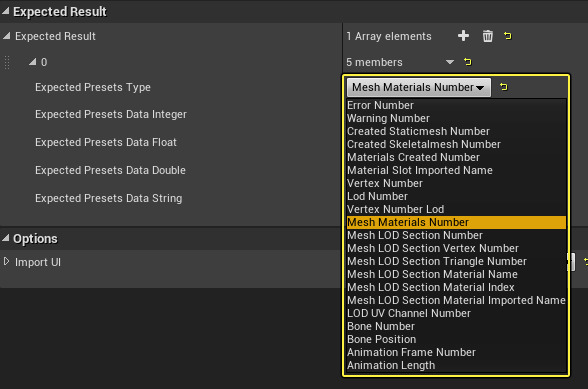Collapse the Expected Result category header

6,12
